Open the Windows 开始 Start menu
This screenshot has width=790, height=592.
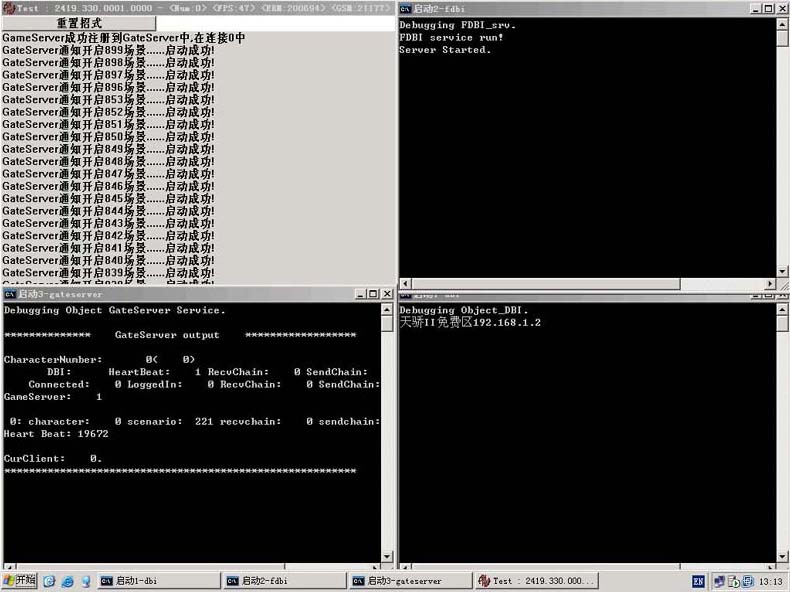pos(20,580)
